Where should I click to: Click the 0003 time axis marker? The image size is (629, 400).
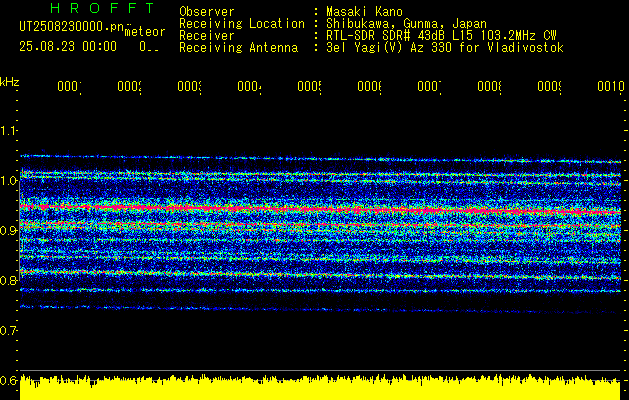click(x=189, y=86)
